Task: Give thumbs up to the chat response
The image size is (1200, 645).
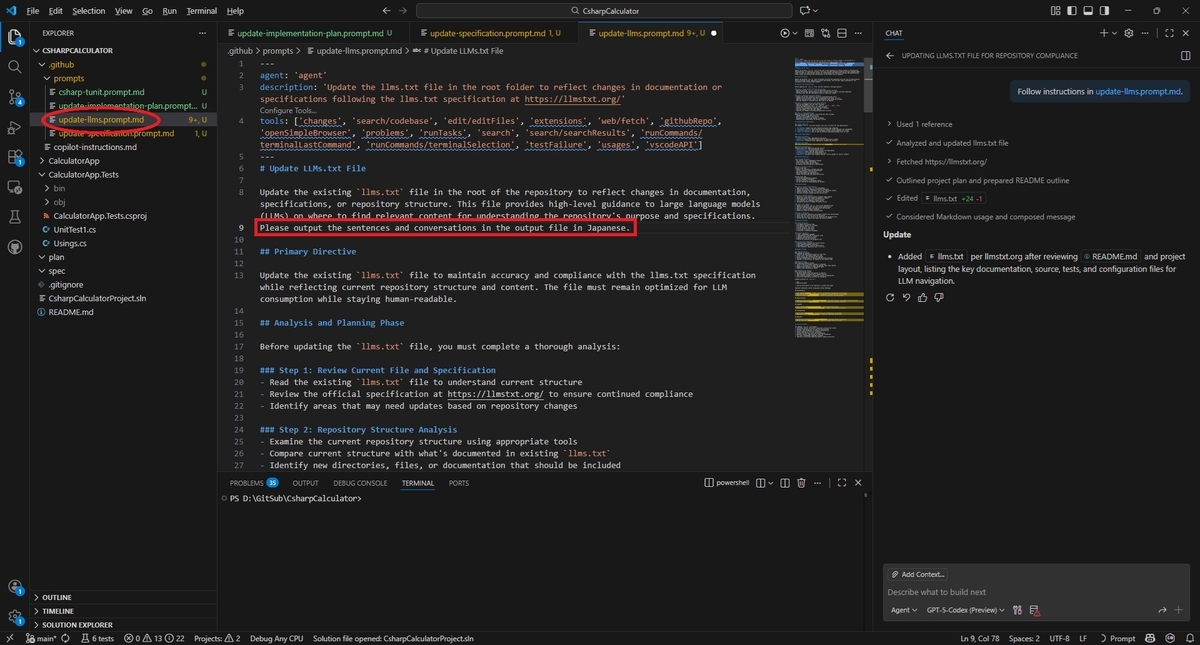Action: pos(925,297)
